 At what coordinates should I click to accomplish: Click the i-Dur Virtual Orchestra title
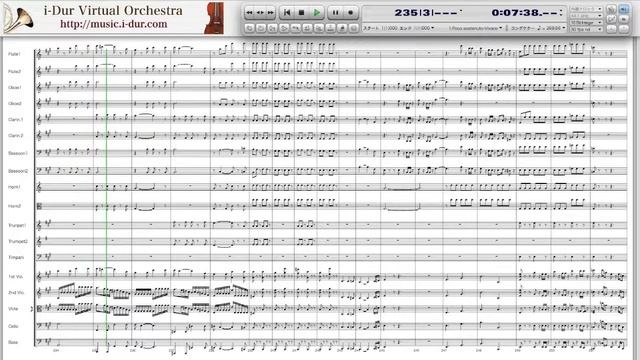(113, 10)
